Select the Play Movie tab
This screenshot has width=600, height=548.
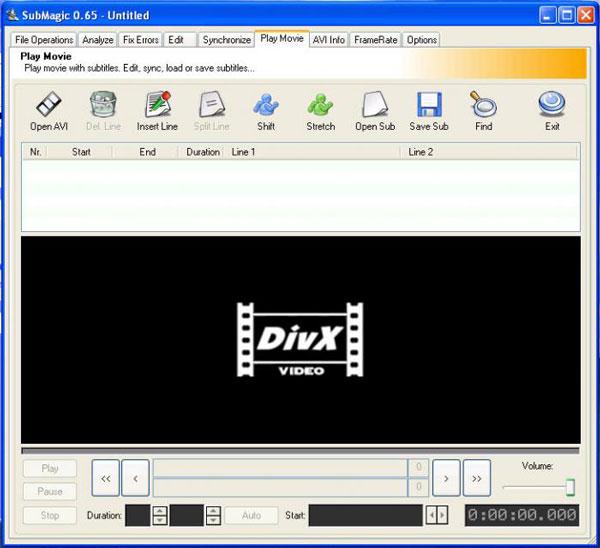point(282,39)
